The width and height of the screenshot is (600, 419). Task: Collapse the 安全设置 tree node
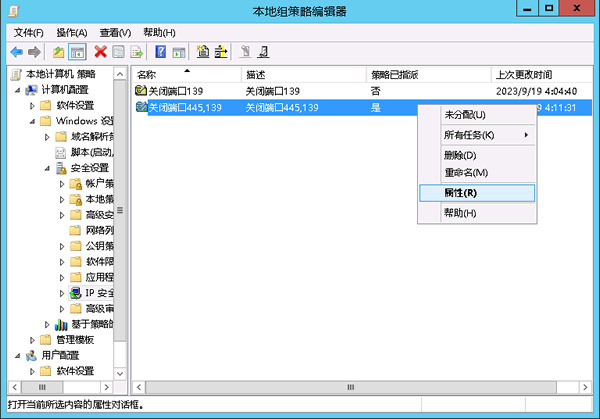[47, 168]
